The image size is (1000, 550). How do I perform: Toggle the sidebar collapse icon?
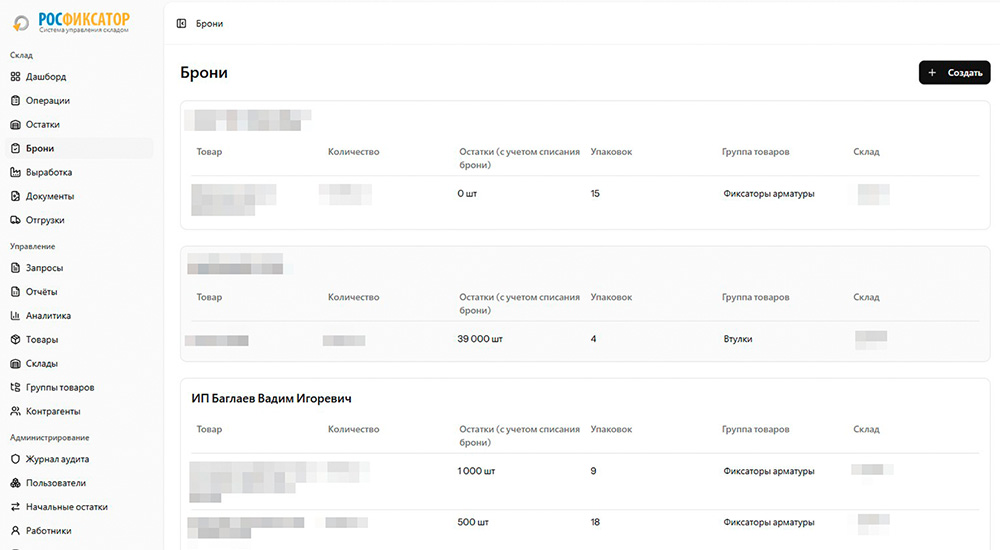tap(181, 24)
